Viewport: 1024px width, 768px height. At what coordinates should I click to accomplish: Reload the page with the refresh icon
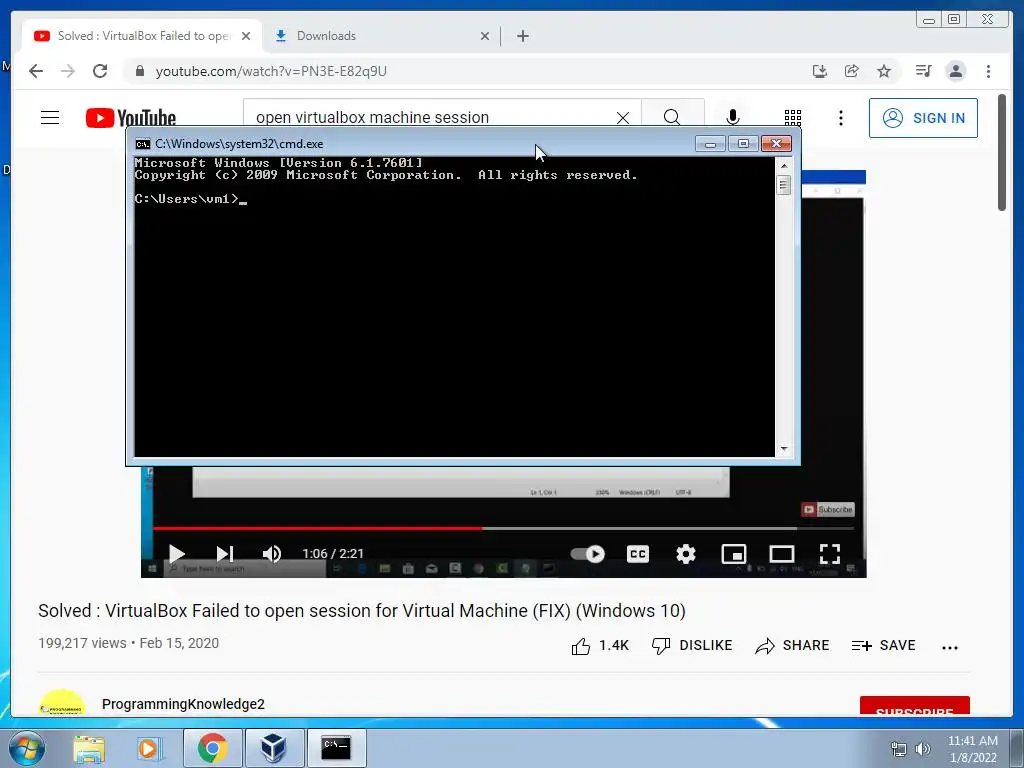pos(100,71)
